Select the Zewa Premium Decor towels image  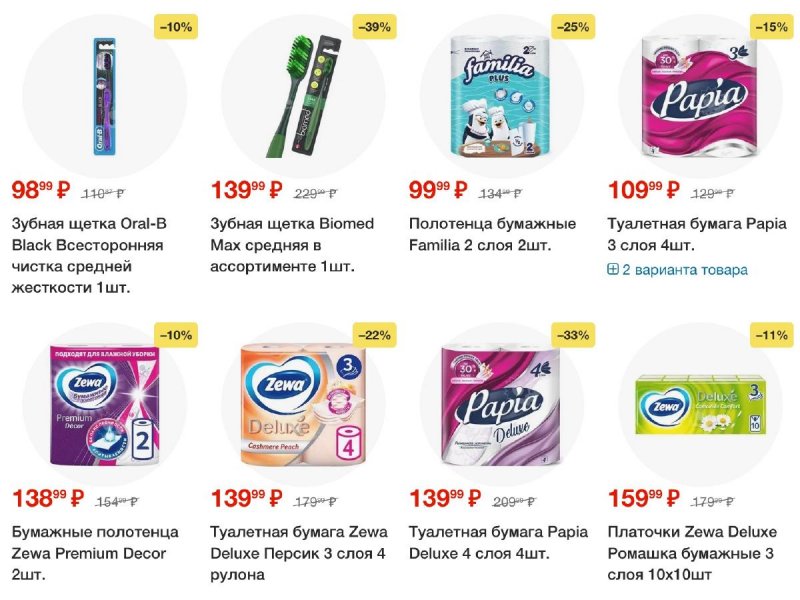tap(105, 405)
